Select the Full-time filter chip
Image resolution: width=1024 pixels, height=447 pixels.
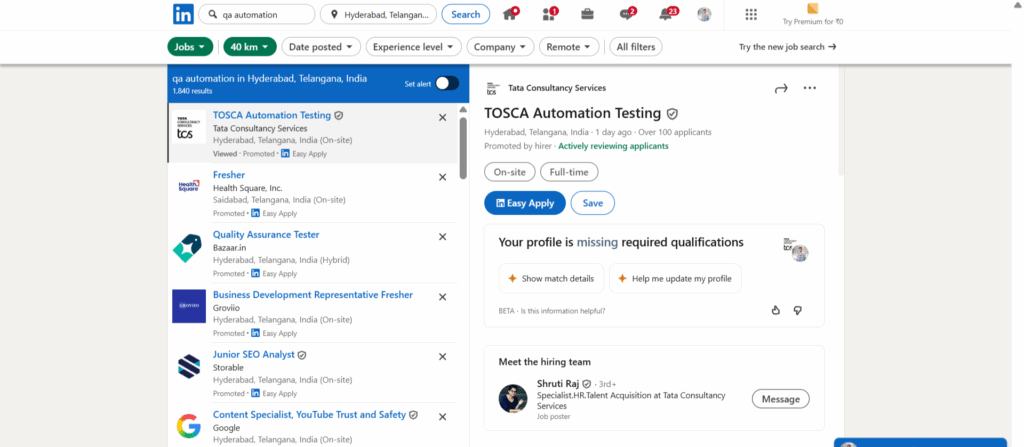click(569, 171)
